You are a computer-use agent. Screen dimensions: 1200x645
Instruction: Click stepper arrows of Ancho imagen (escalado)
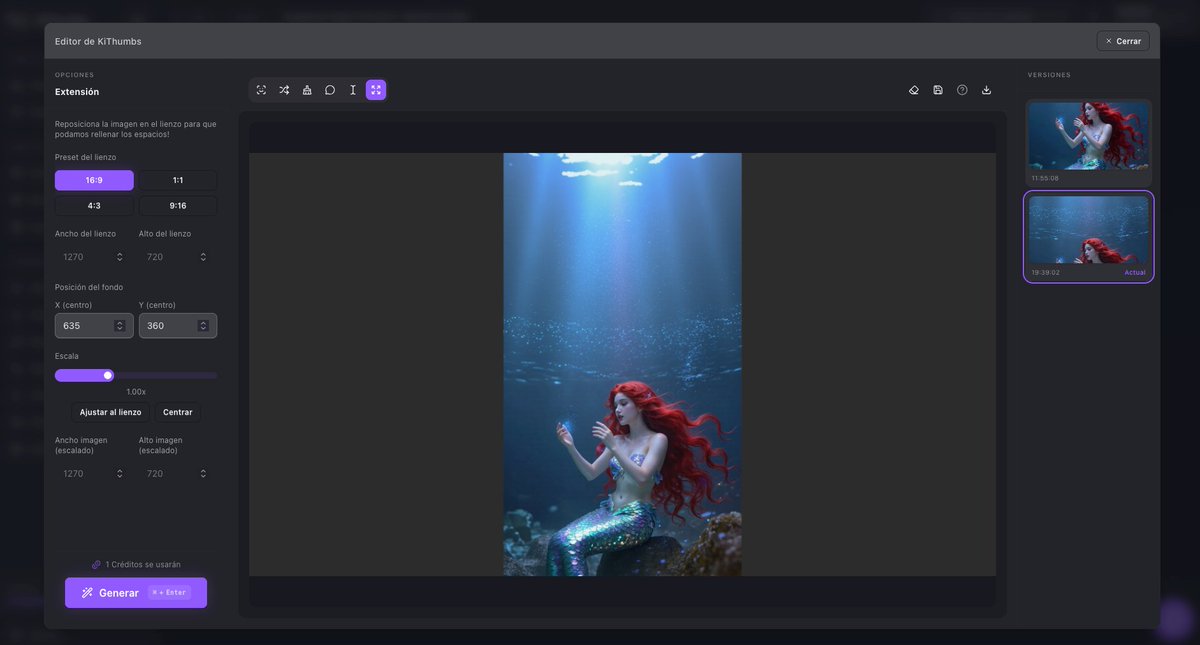click(x=120, y=473)
